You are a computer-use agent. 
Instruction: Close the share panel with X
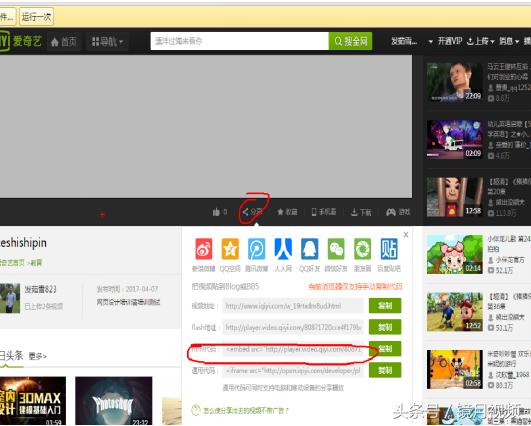[x=406, y=235]
